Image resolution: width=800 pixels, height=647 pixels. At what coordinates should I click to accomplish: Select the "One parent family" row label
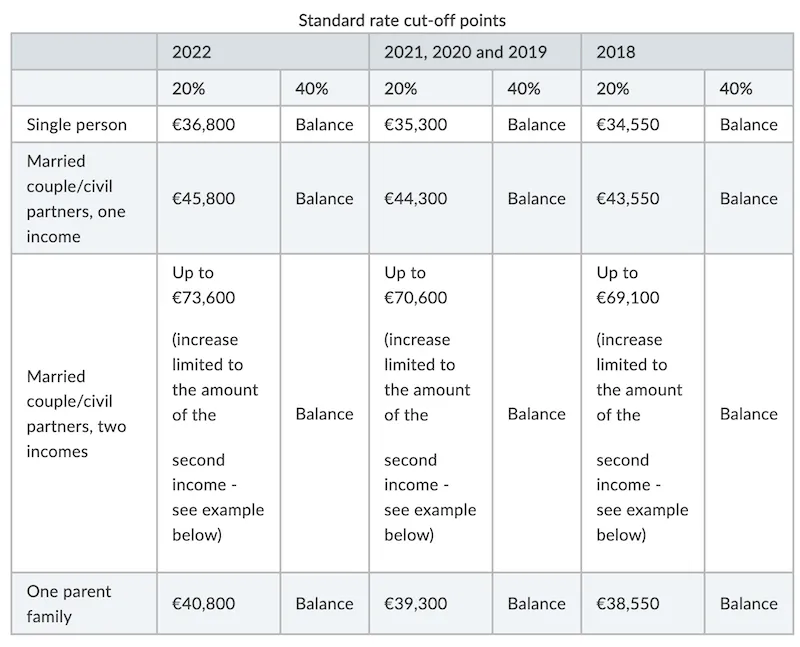pyautogui.click(x=70, y=603)
